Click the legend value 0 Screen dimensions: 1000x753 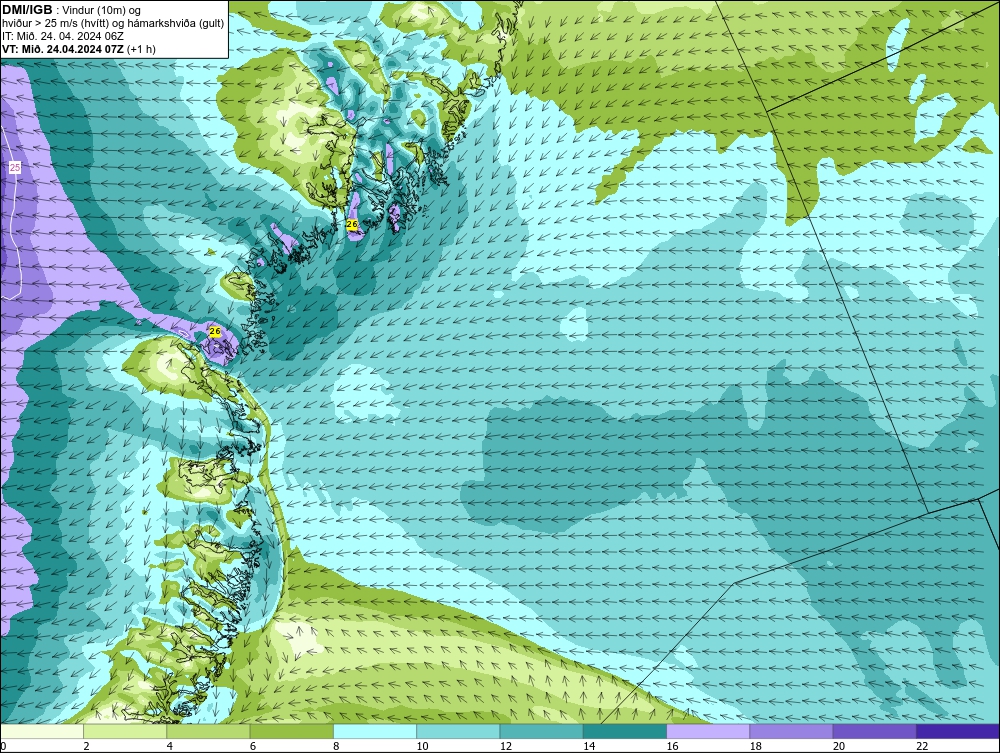point(3,747)
